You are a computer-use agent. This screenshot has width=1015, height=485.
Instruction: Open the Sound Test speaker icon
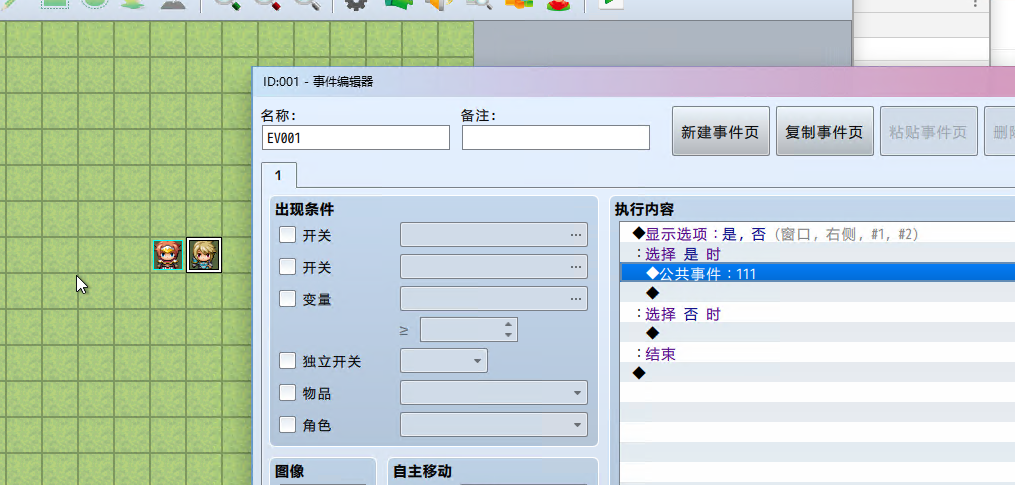pyautogui.click(x=440, y=4)
